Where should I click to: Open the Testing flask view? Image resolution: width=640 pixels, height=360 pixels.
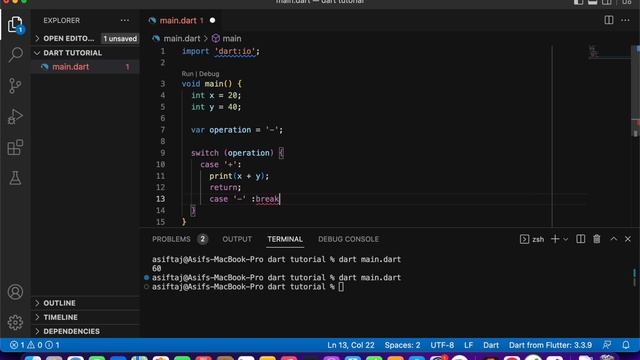(15, 178)
